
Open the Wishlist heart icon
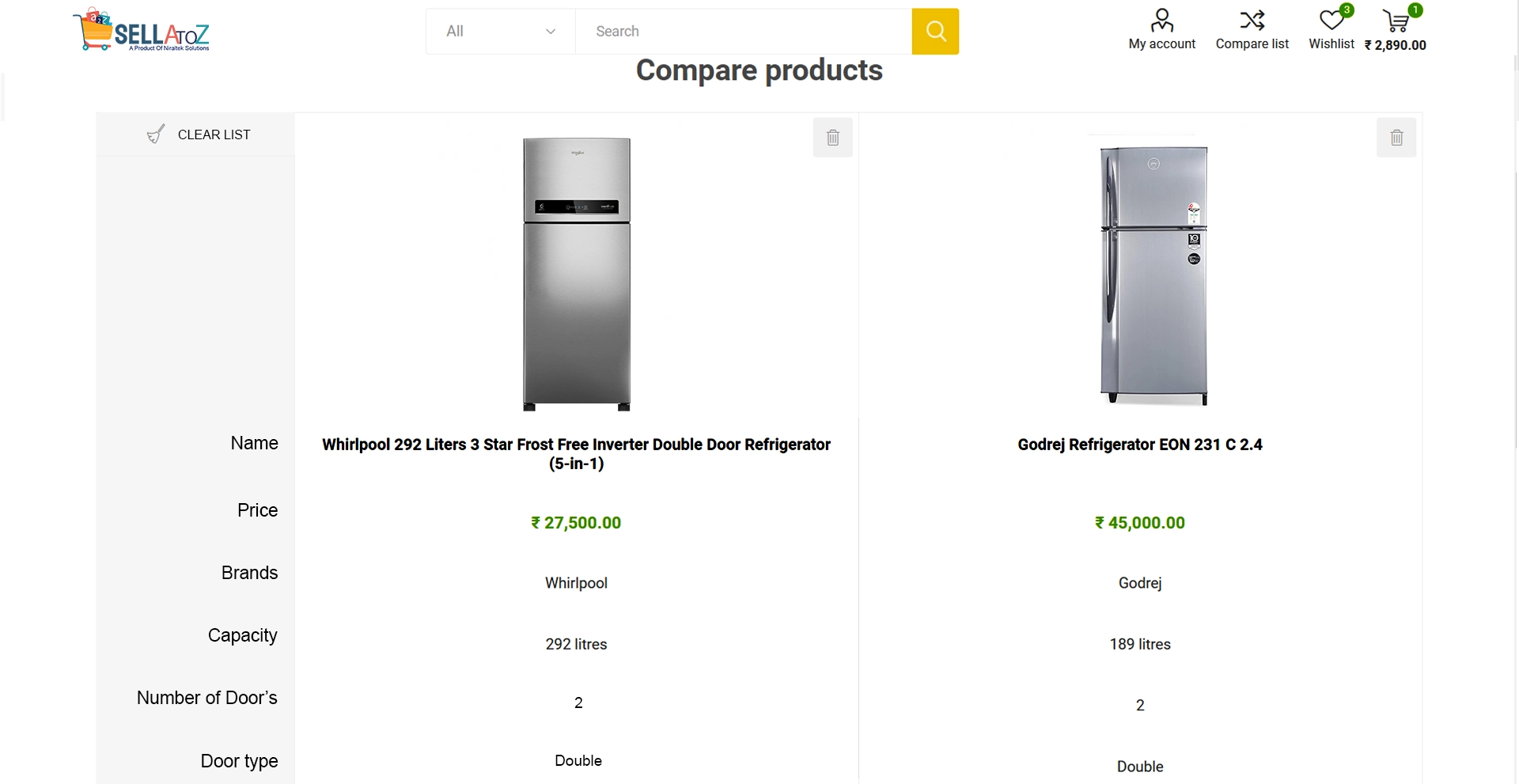click(1331, 20)
